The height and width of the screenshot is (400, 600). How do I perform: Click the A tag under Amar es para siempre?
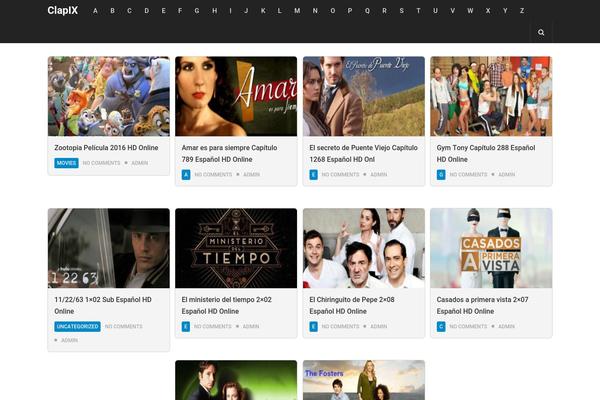186,175
